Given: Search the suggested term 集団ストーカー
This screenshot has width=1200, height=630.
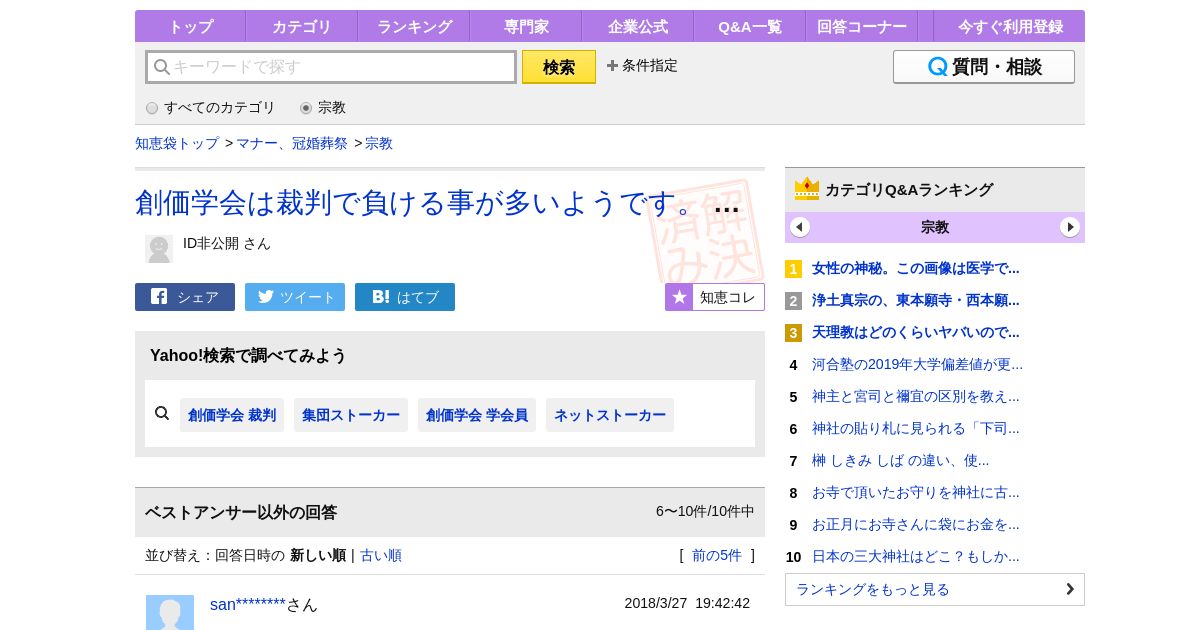Looking at the screenshot, I should 351,415.
